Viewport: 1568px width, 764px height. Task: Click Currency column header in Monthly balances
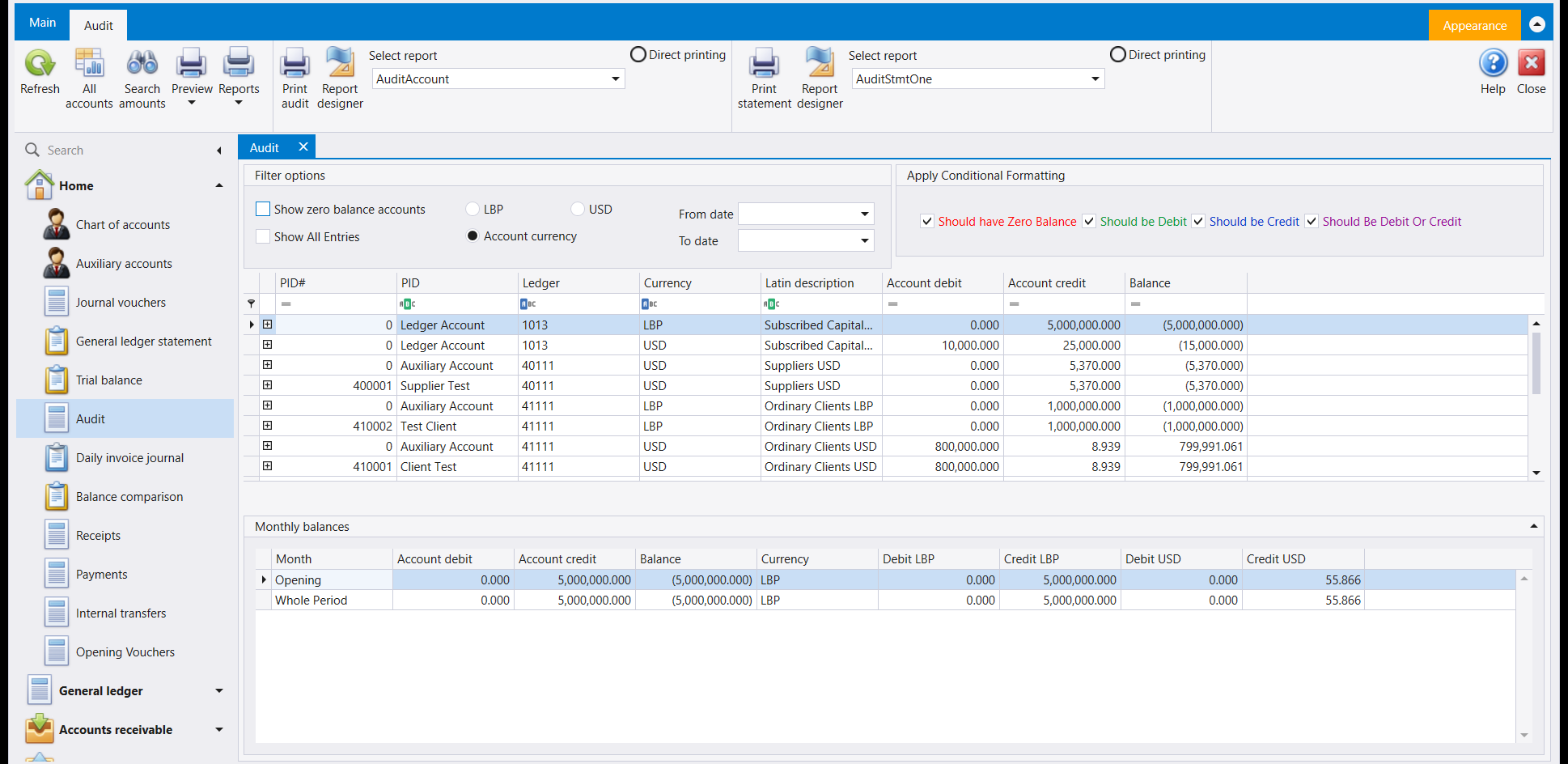(817, 558)
